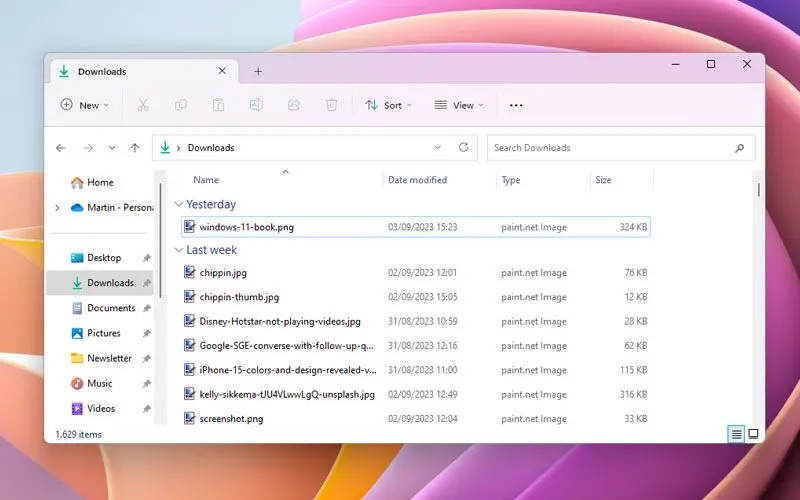
Task: Expand the address bar history dropdown
Action: [437, 147]
